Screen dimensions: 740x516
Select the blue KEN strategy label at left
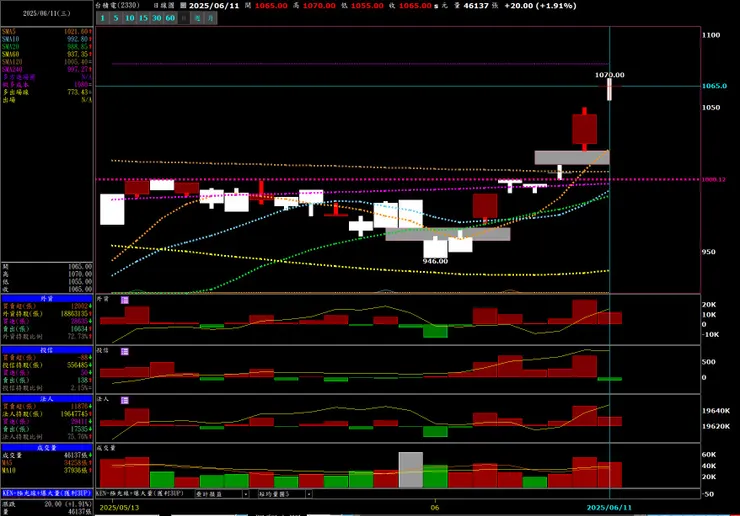(47, 493)
